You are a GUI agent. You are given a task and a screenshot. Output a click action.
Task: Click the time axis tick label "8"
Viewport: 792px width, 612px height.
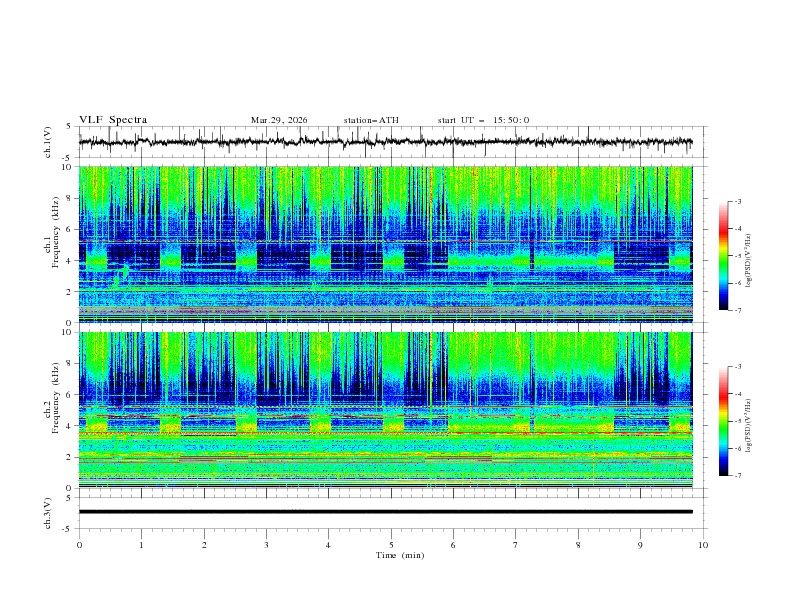(x=578, y=545)
